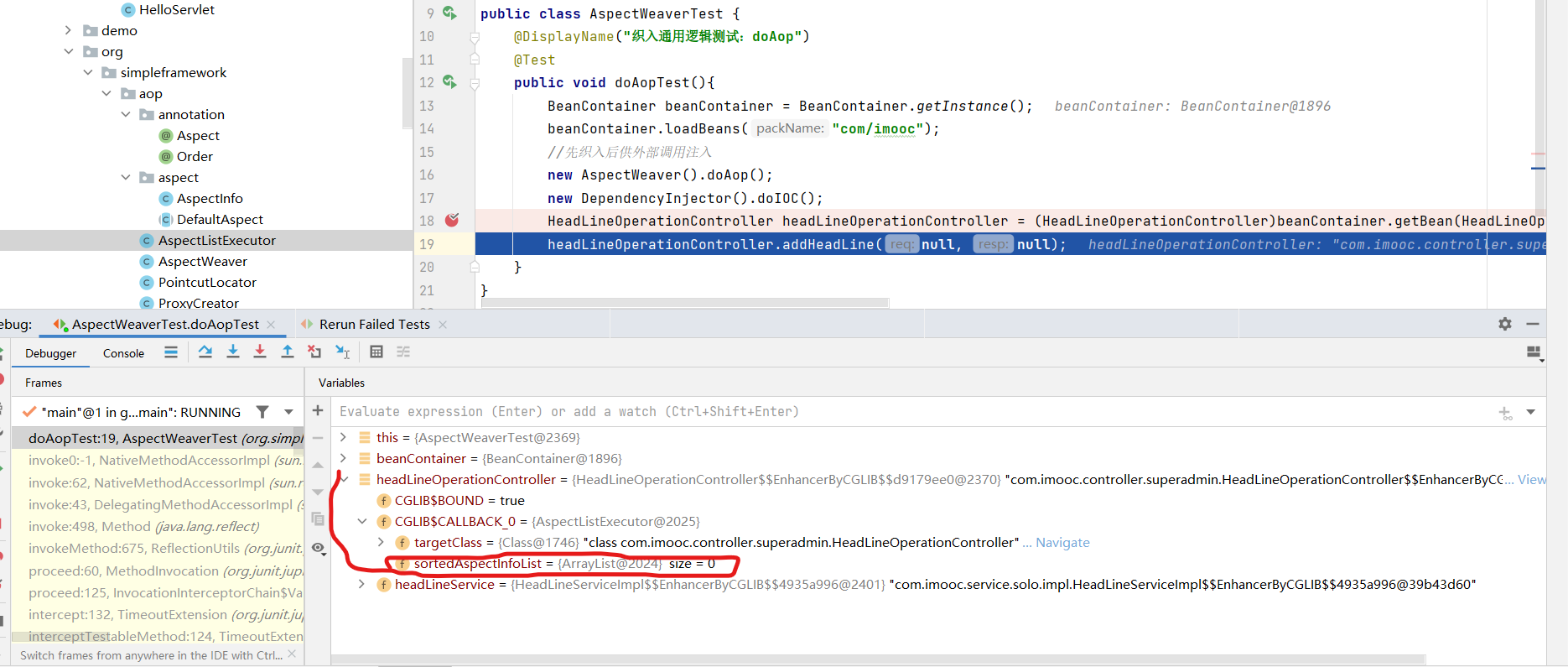The image size is (1568, 667).
Task: Click the red Force Step Into icon
Action: (260, 352)
